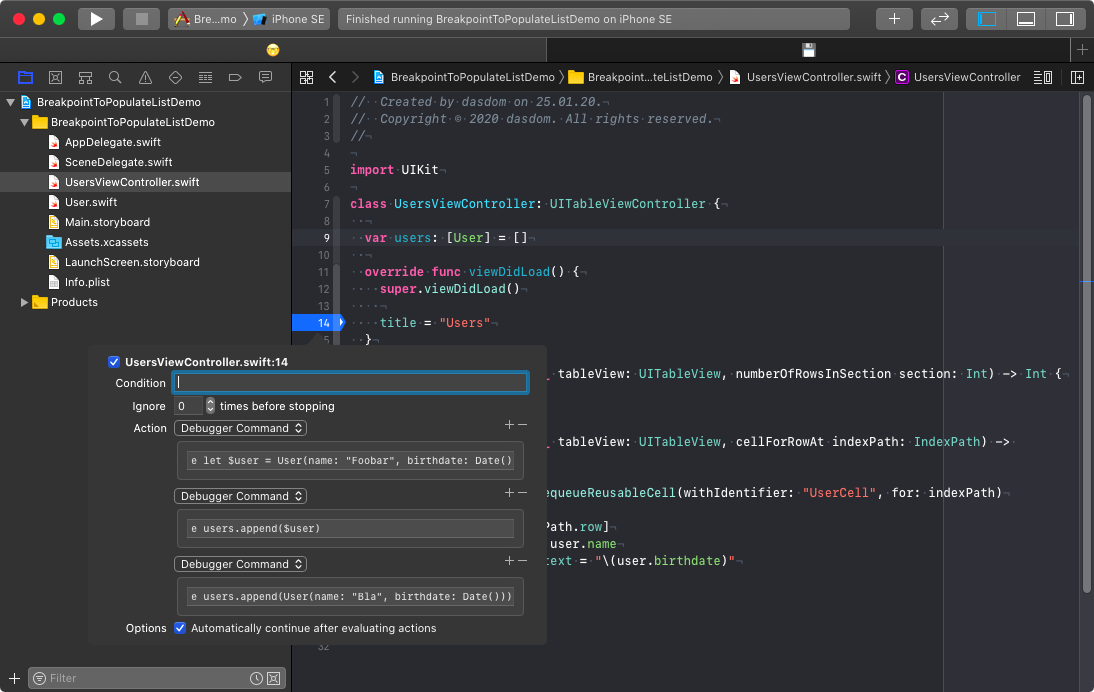Select the Project navigator folder icon
The image size is (1094, 692).
click(x=25, y=77)
